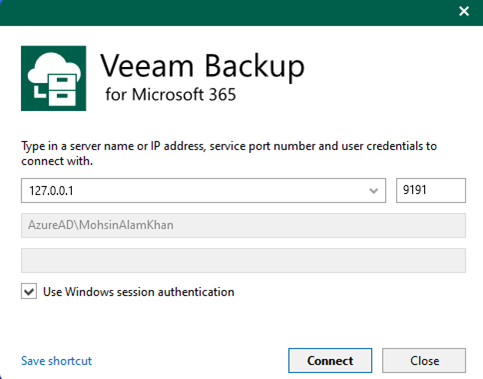Uncheck Use Windows session authentication checkbox
Screen dimensions: 483x379
(29, 291)
